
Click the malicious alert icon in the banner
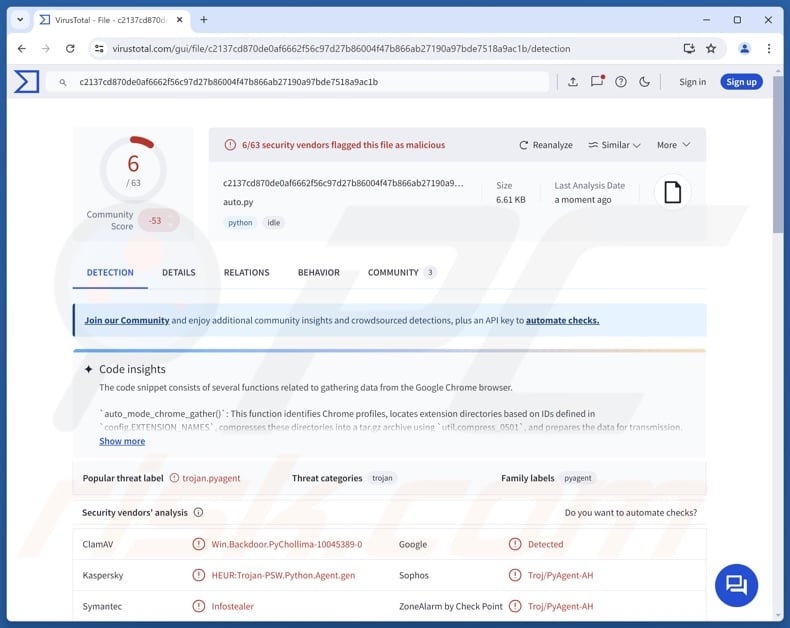coord(230,145)
